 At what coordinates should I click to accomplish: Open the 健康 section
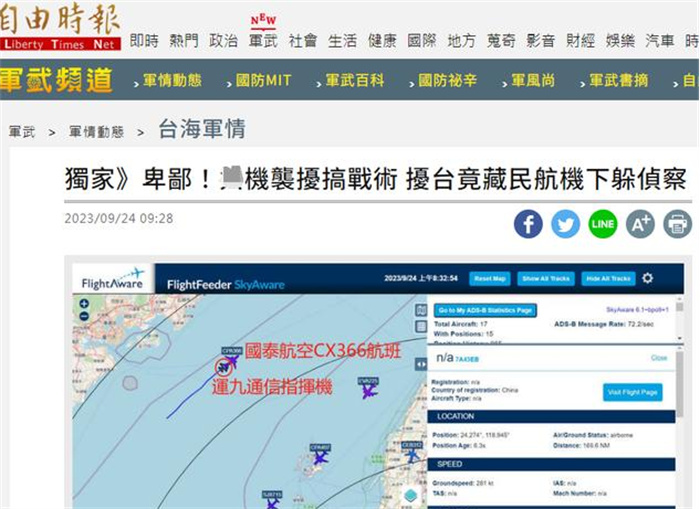tap(382, 41)
